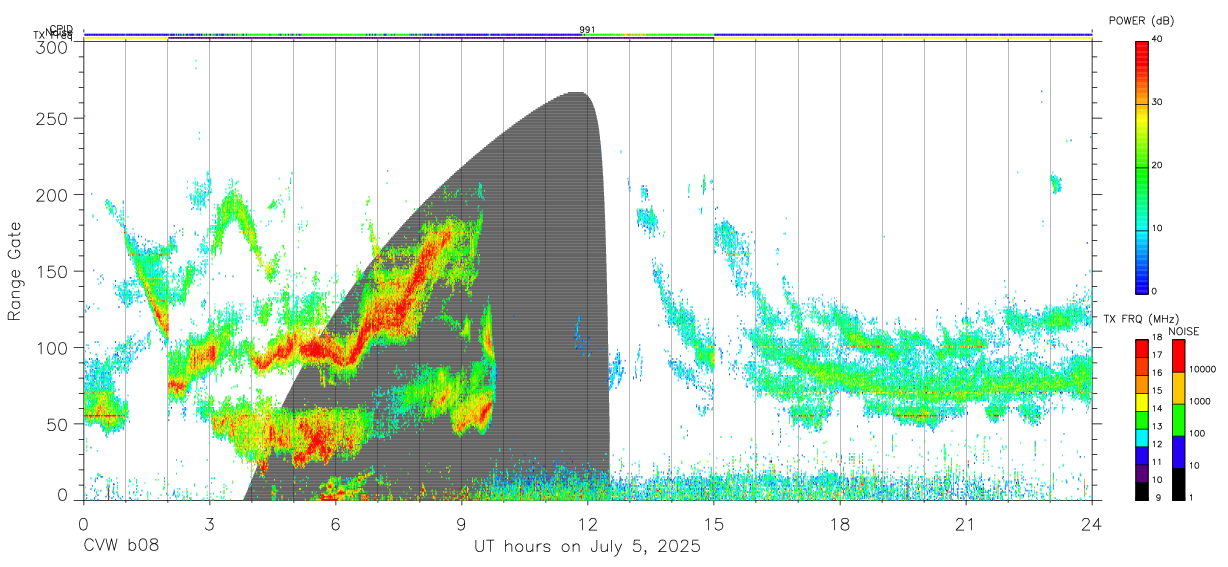Click the 20 label on power scale

[x=1158, y=165]
